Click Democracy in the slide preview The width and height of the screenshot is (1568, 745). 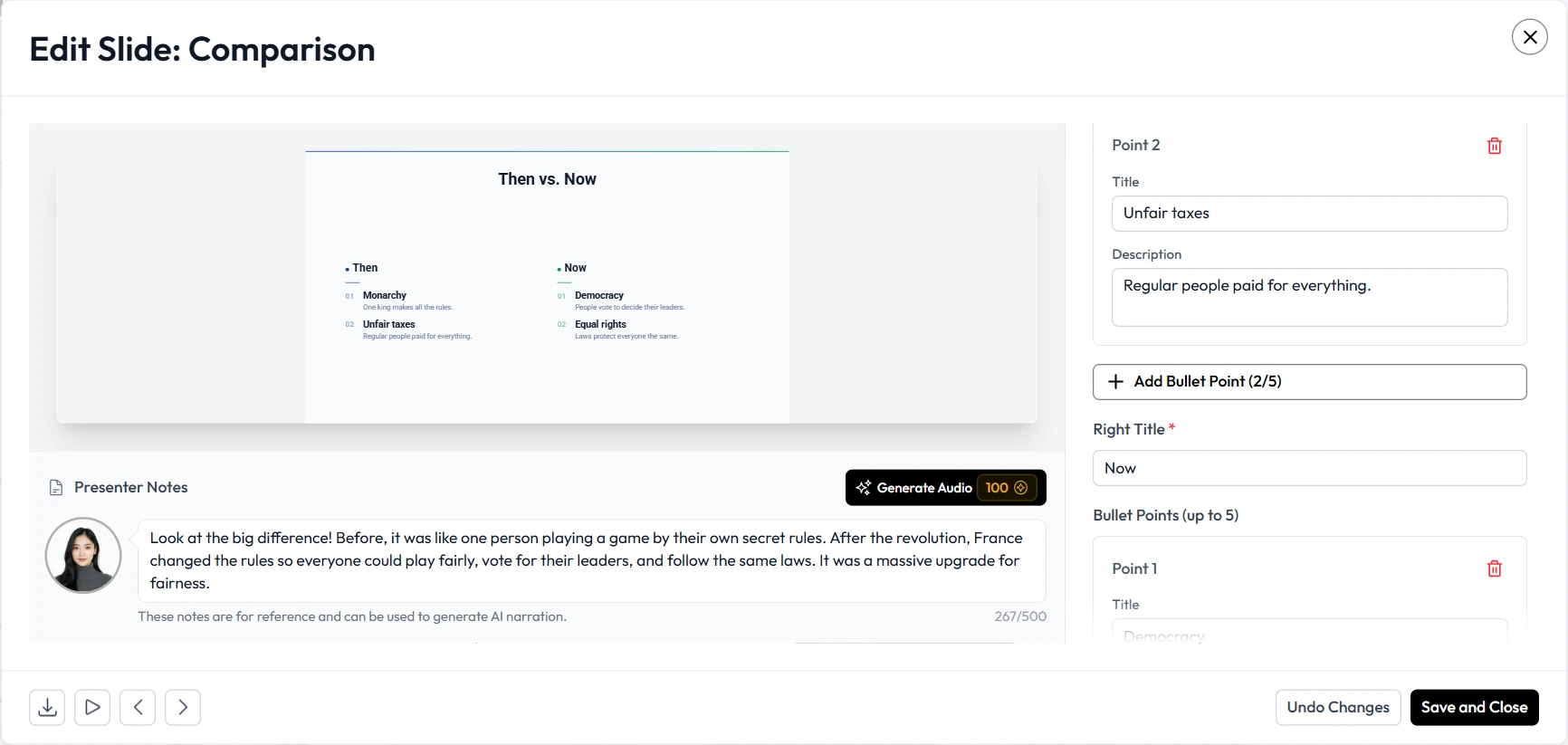click(599, 295)
